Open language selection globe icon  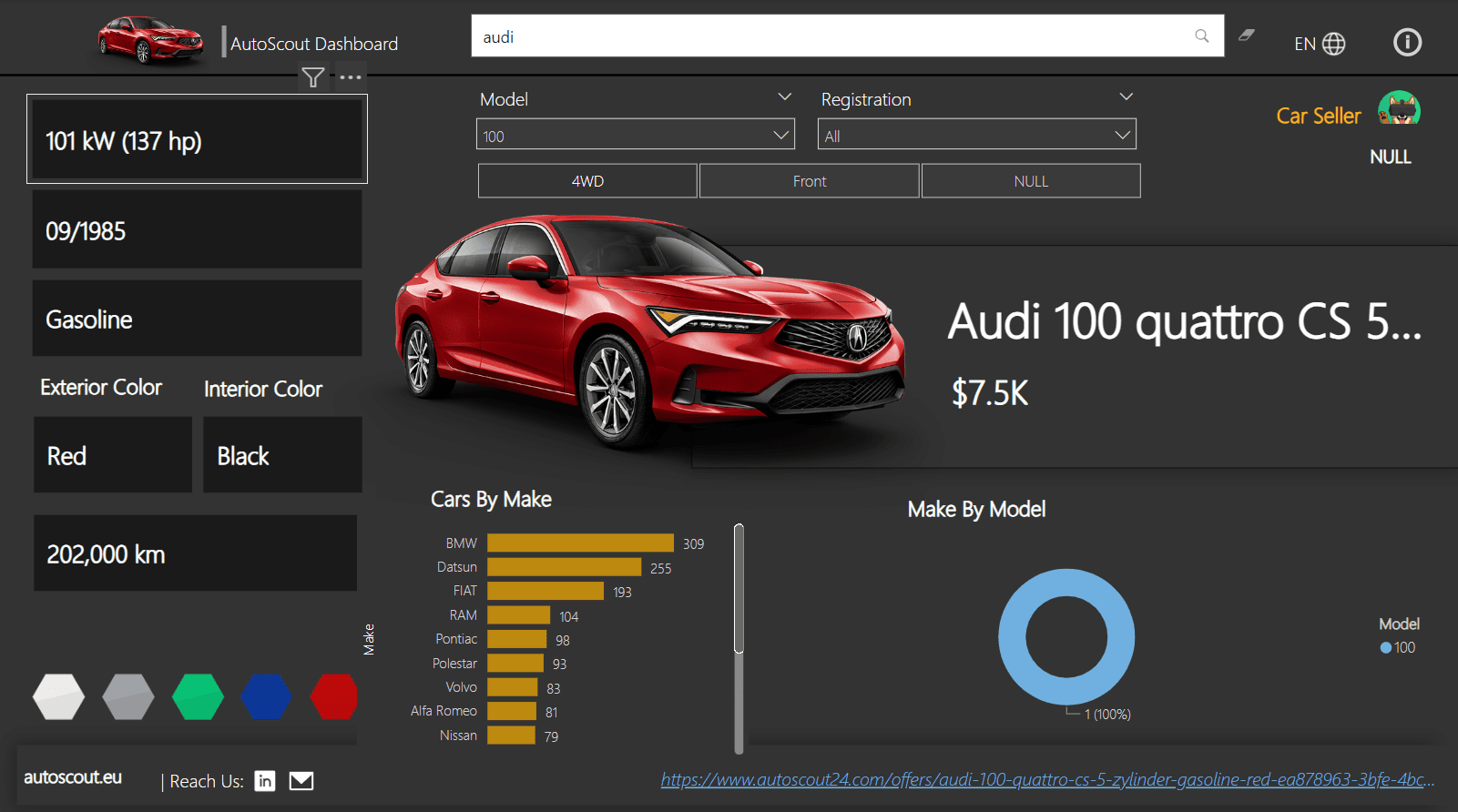point(1334,44)
